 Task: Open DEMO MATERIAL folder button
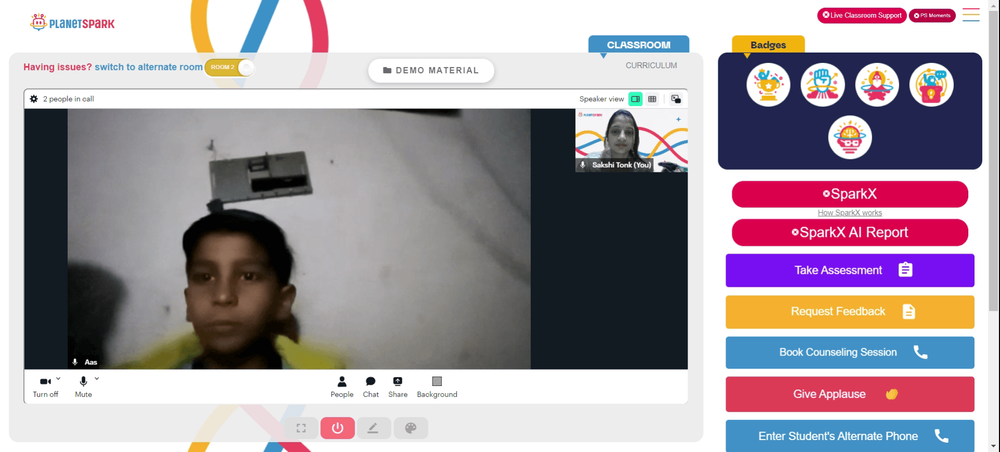pos(431,71)
